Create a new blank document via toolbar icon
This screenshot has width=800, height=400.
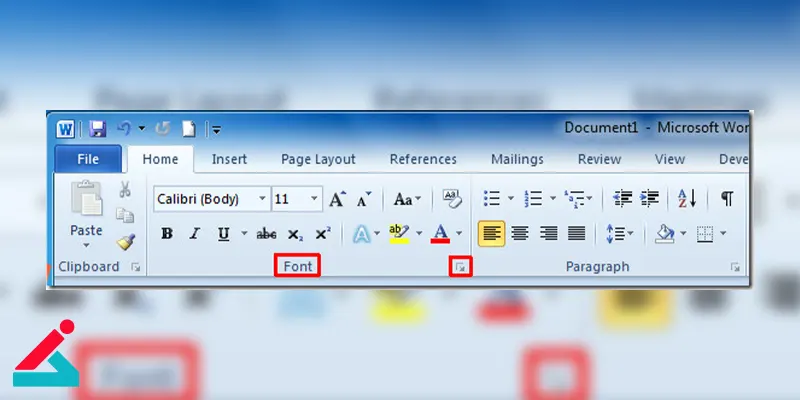coord(189,129)
